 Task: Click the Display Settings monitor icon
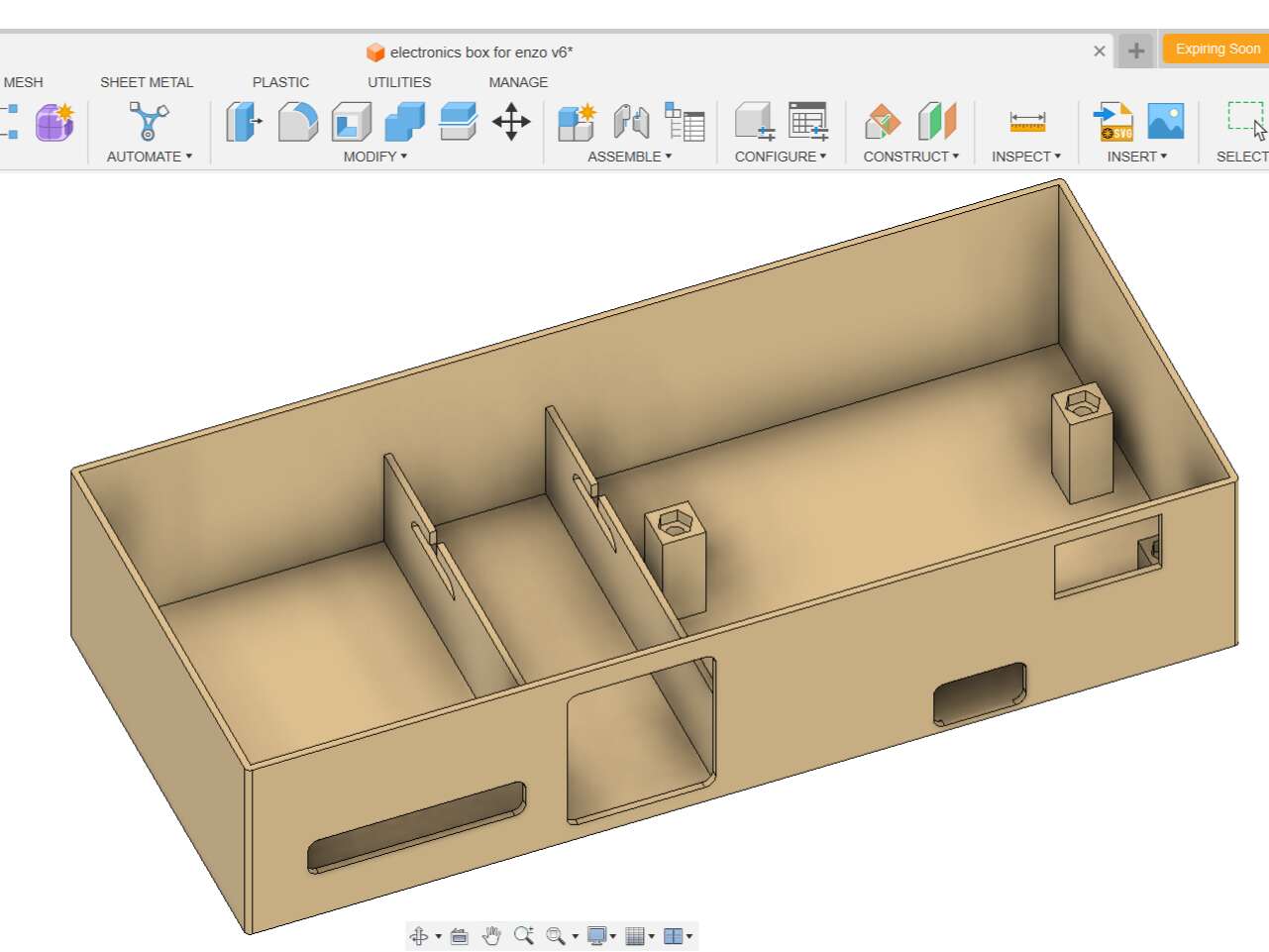pos(596,936)
